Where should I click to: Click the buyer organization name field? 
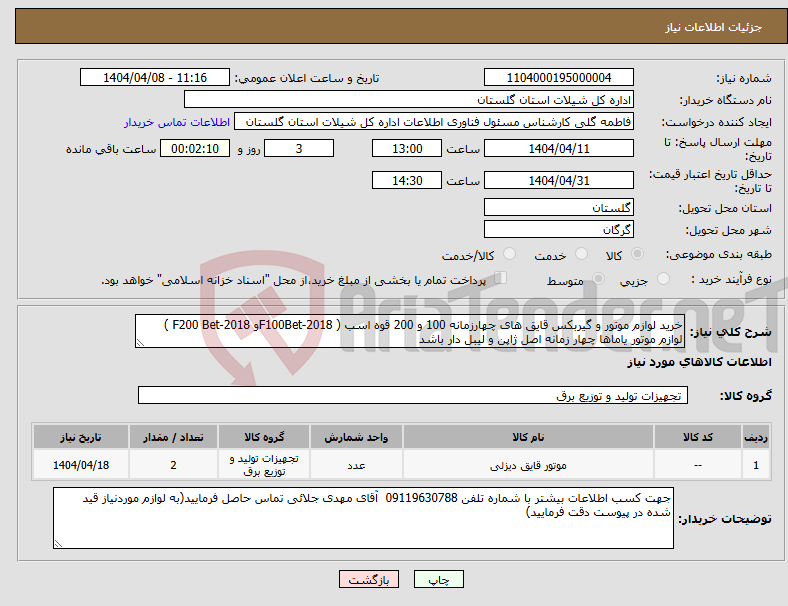pos(409,99)
